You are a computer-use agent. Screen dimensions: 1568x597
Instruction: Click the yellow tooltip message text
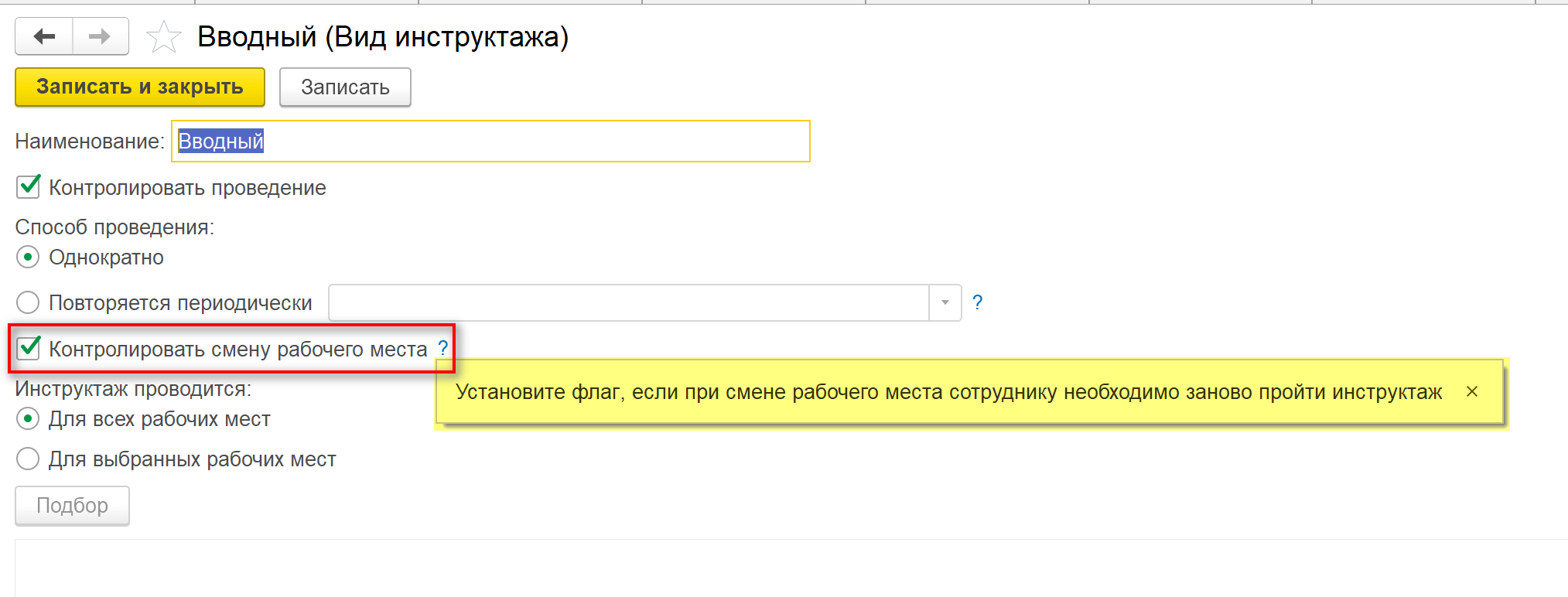[948, 392]
